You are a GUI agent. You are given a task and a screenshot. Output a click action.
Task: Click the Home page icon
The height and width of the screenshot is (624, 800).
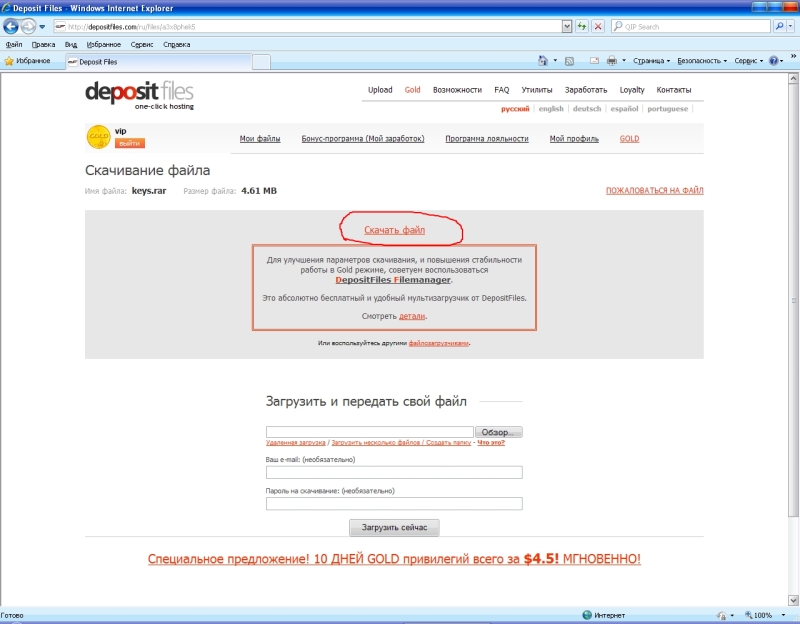(542, 61)
